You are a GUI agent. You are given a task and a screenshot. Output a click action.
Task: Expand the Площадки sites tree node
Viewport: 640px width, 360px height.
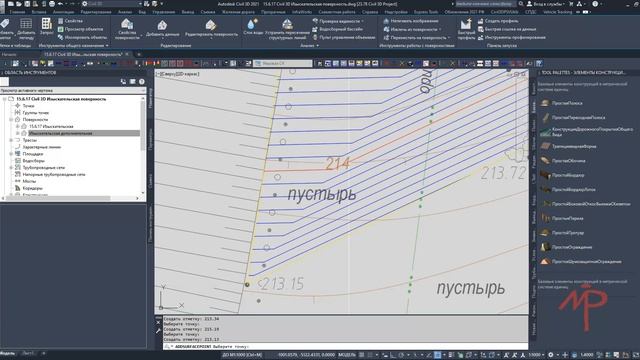click(11, 154)
